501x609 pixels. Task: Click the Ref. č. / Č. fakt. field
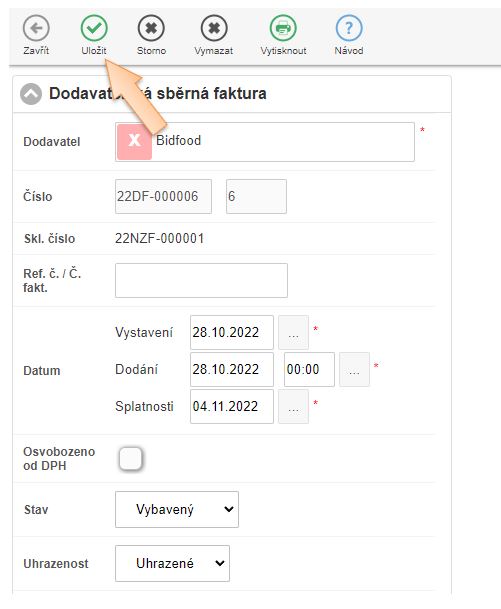201,280
